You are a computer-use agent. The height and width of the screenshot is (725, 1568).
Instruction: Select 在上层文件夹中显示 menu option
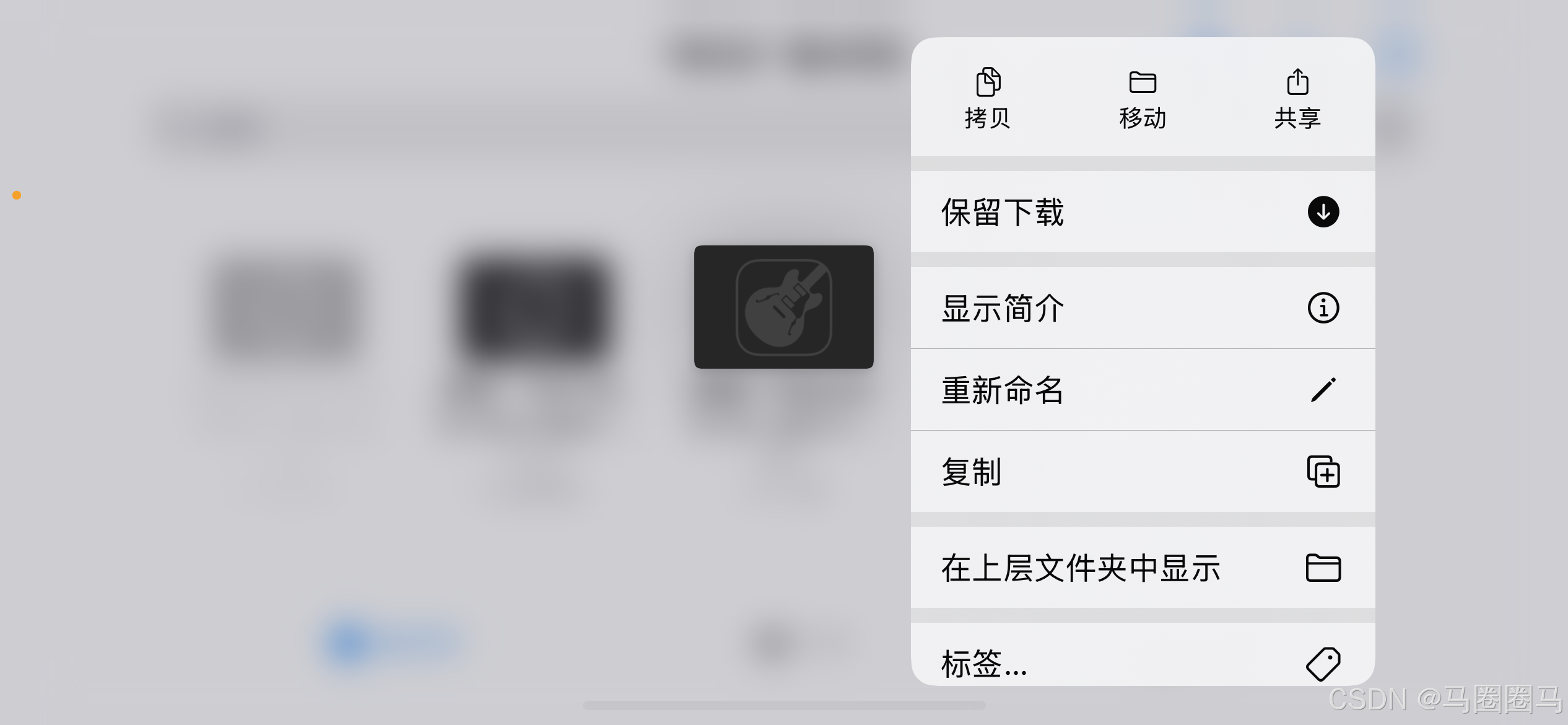click(x=1143, y=568)
